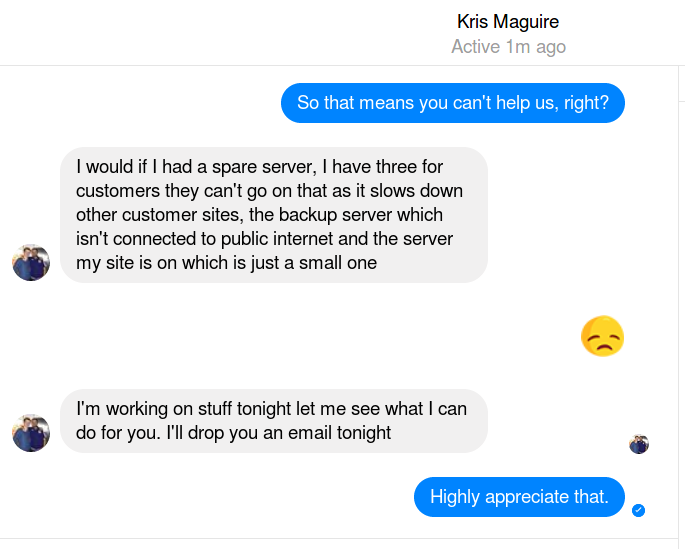Screen dimensions: 685x549
Task: Click 'do for you. I'll drop you an email tonight' line
Action: (233, 433)
